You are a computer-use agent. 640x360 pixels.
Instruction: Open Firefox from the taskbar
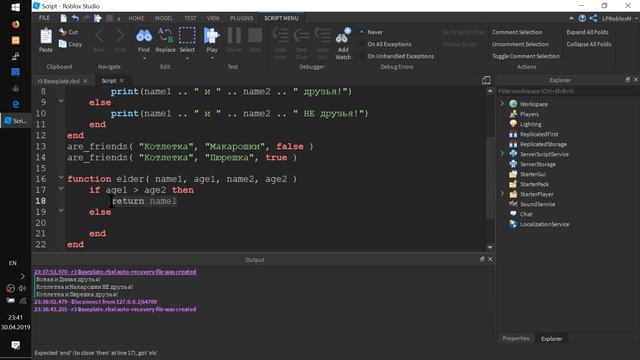(x=16, y=24)
